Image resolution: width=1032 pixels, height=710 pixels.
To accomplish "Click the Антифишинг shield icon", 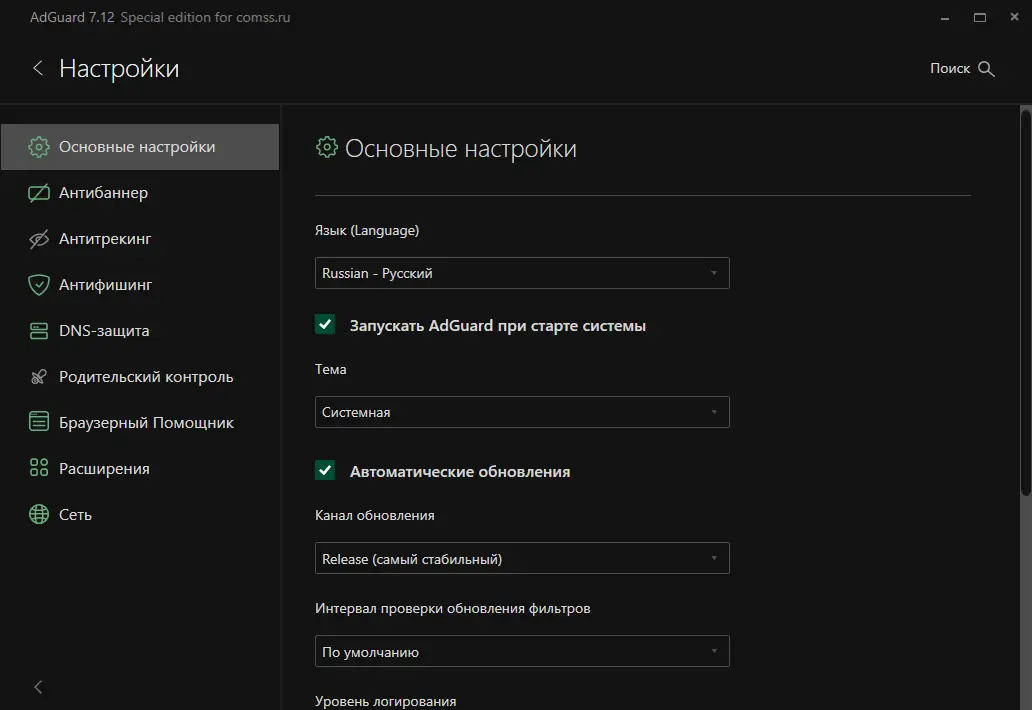I will point(39,285).
